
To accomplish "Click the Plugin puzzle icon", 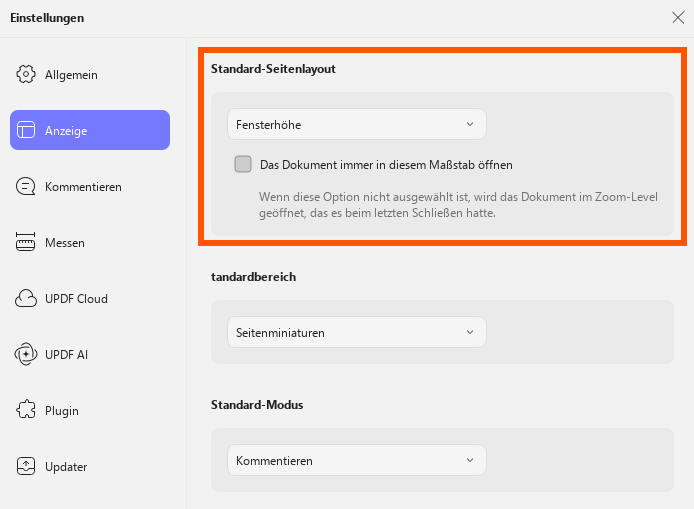I will click(26, 410).
